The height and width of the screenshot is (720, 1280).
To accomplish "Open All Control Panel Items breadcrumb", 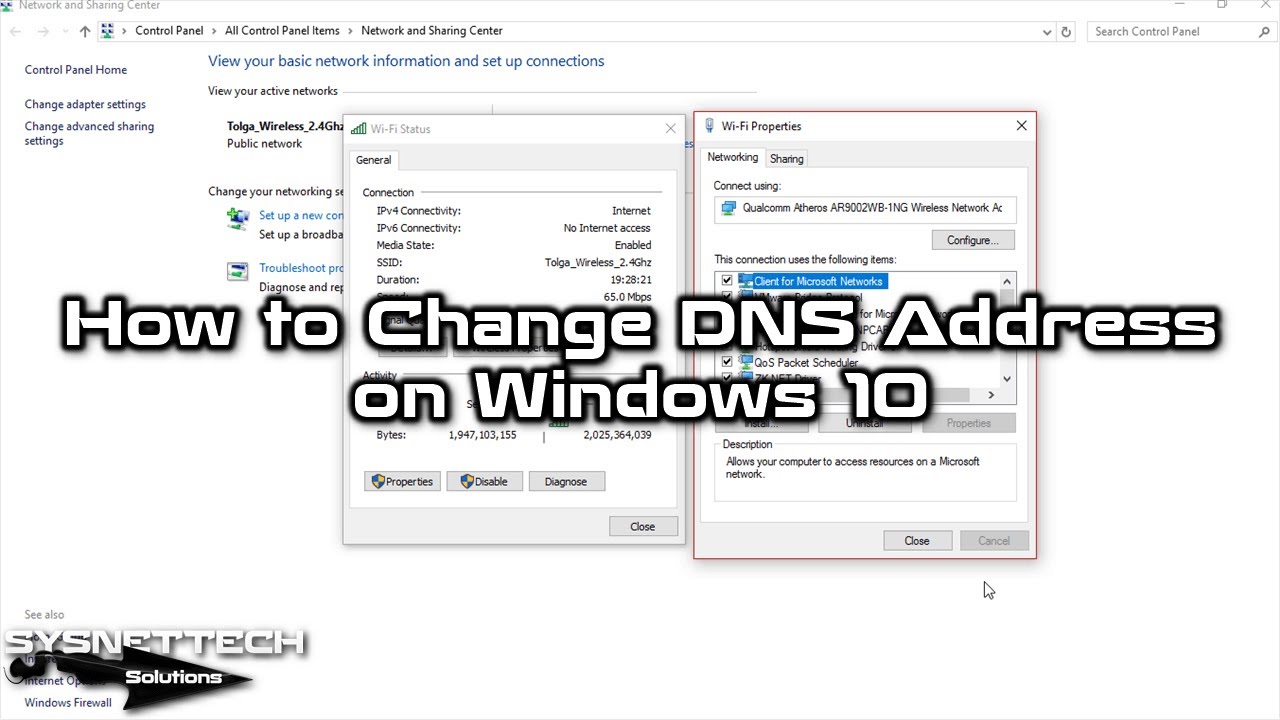I will (282, 31).
